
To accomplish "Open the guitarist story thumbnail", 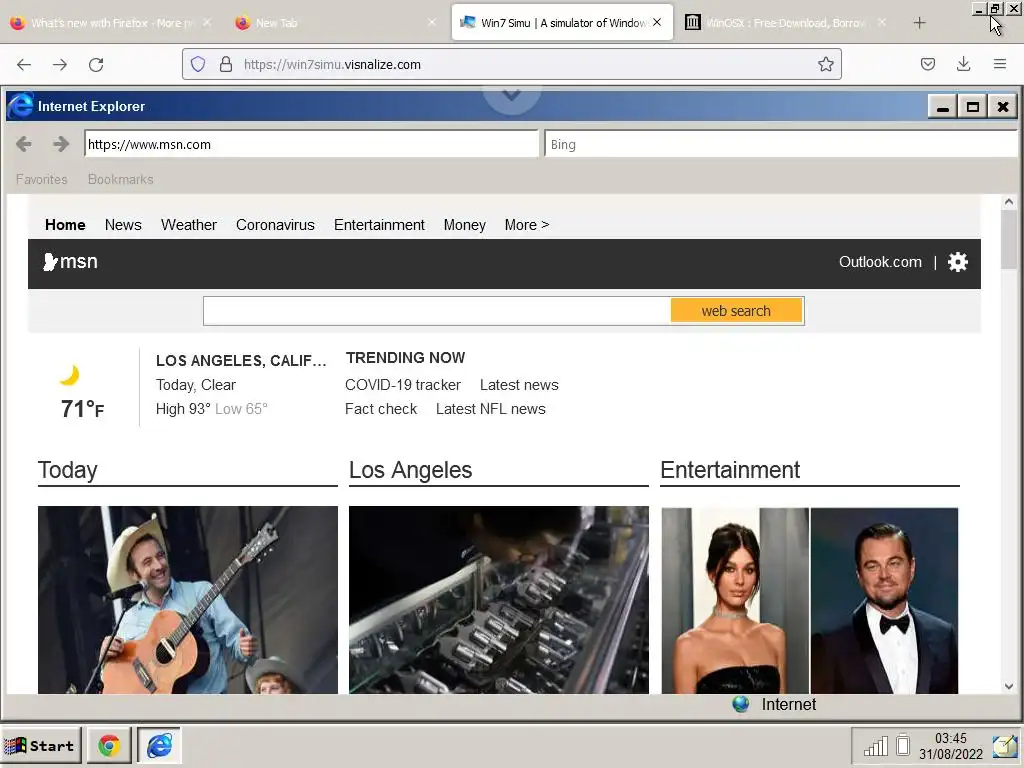I will [x=188, y=600].
